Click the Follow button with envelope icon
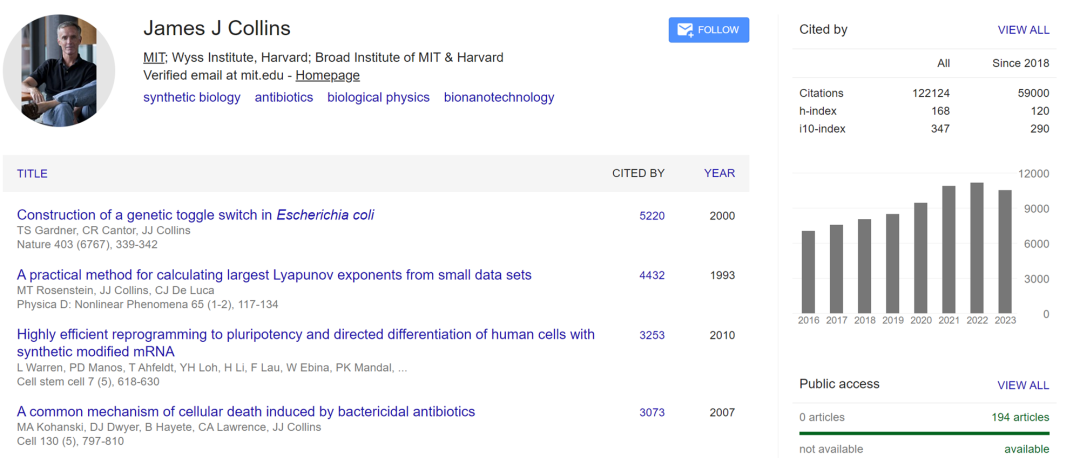Viewport: 1080px width, 458px height. [708, 30]
